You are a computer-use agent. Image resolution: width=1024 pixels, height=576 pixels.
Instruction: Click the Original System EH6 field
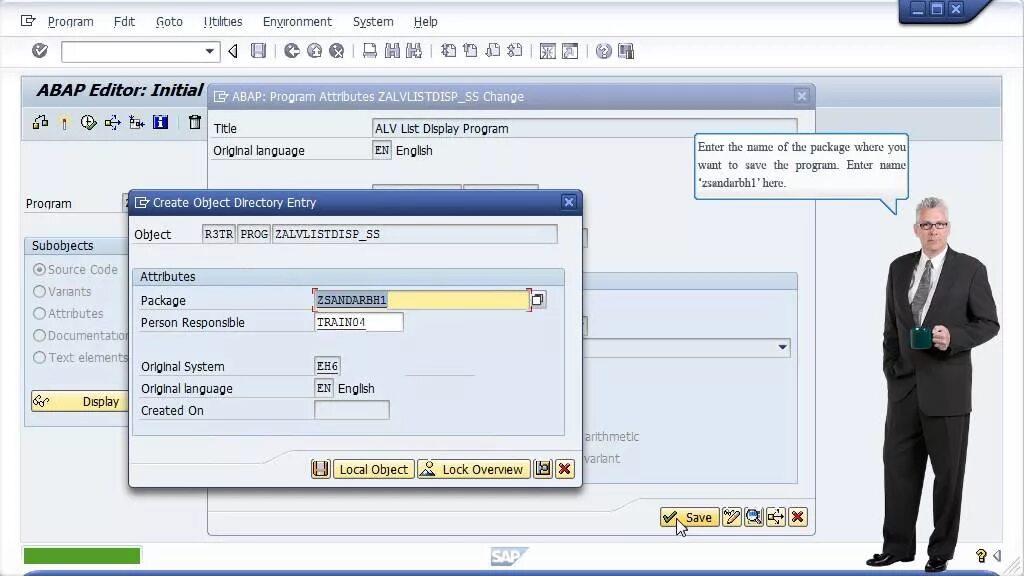click(x=327, y=366)
